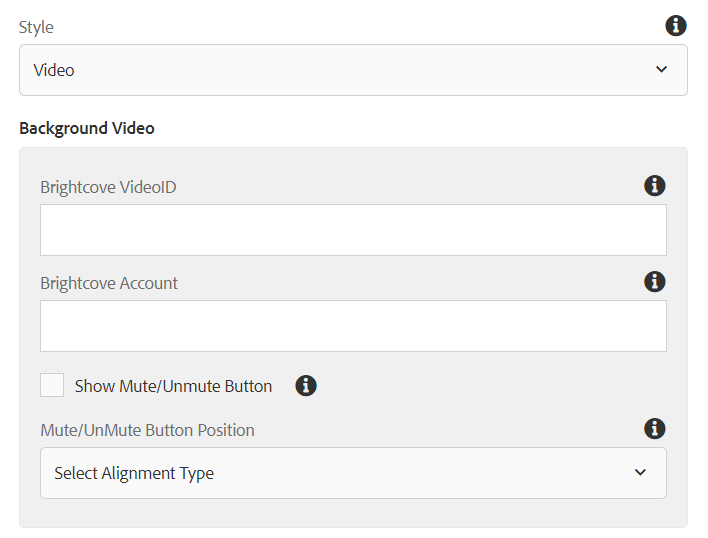
Task: Open the Style dropdown showing Video
Action: (x=353, y=70)
